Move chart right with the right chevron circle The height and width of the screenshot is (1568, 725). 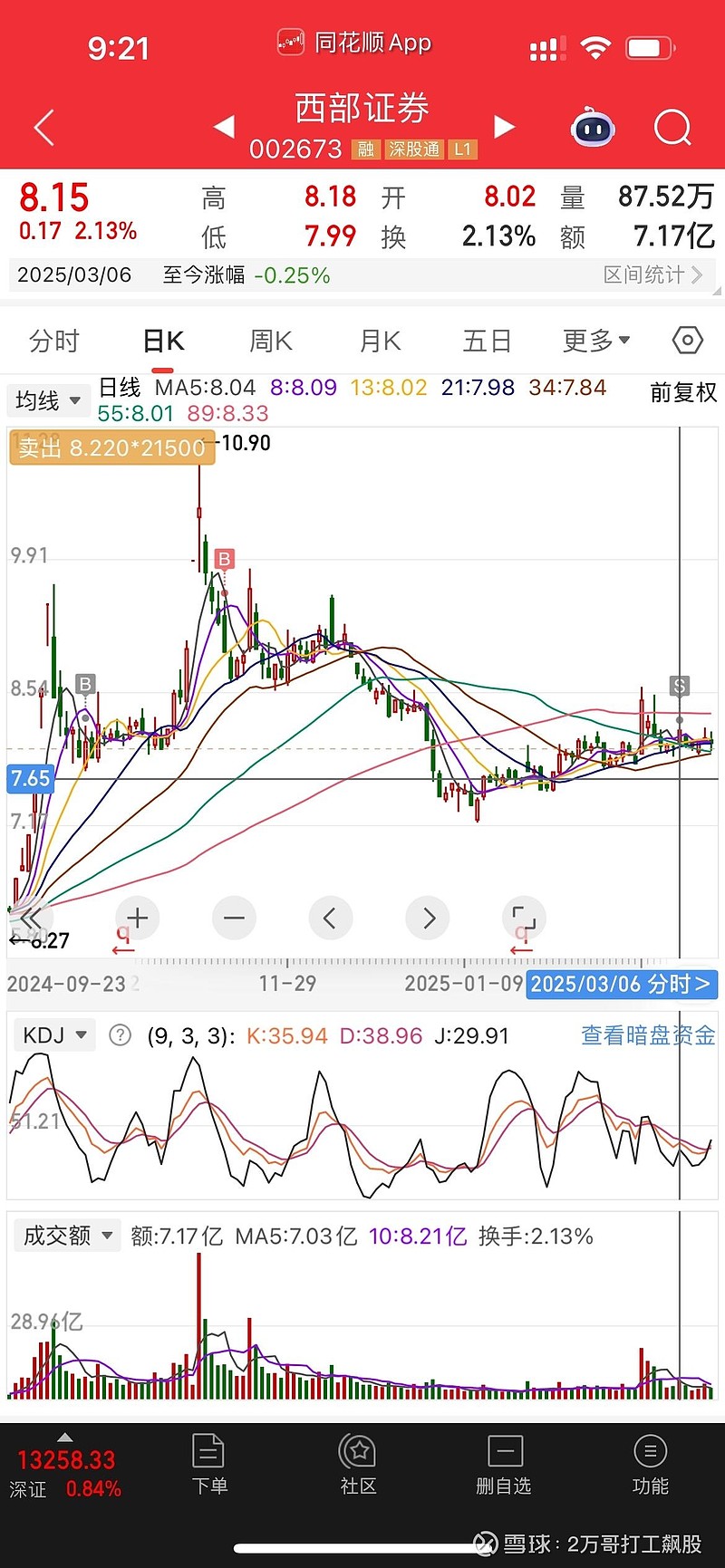429,919
